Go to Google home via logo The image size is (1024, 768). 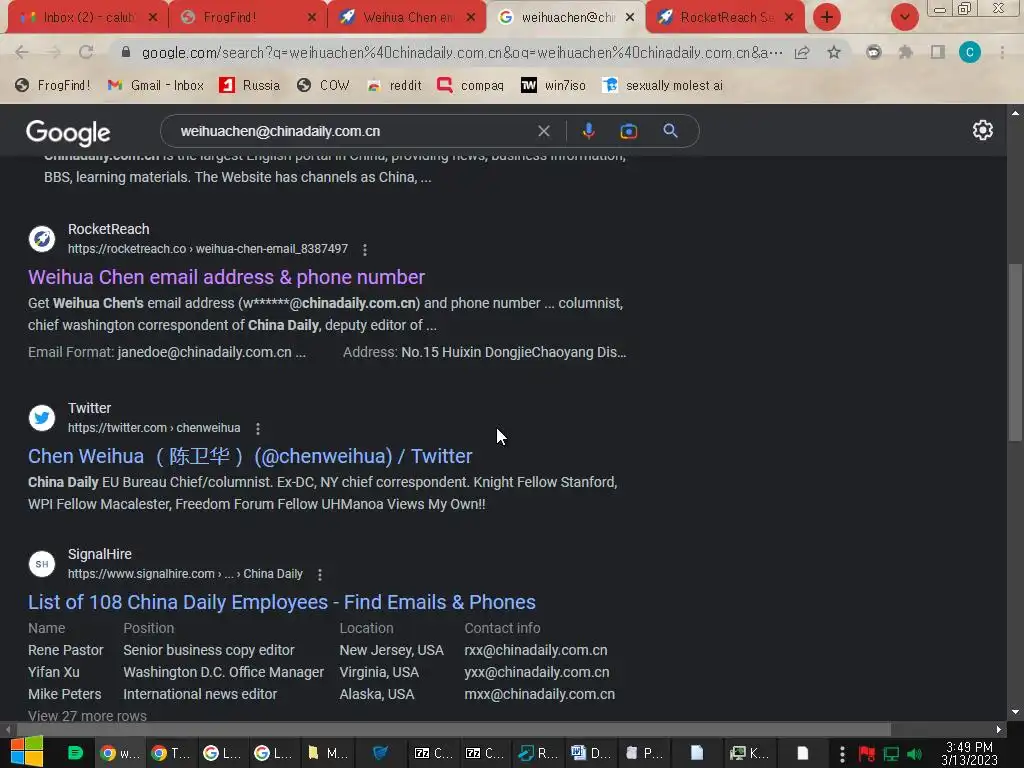(68, 133)
